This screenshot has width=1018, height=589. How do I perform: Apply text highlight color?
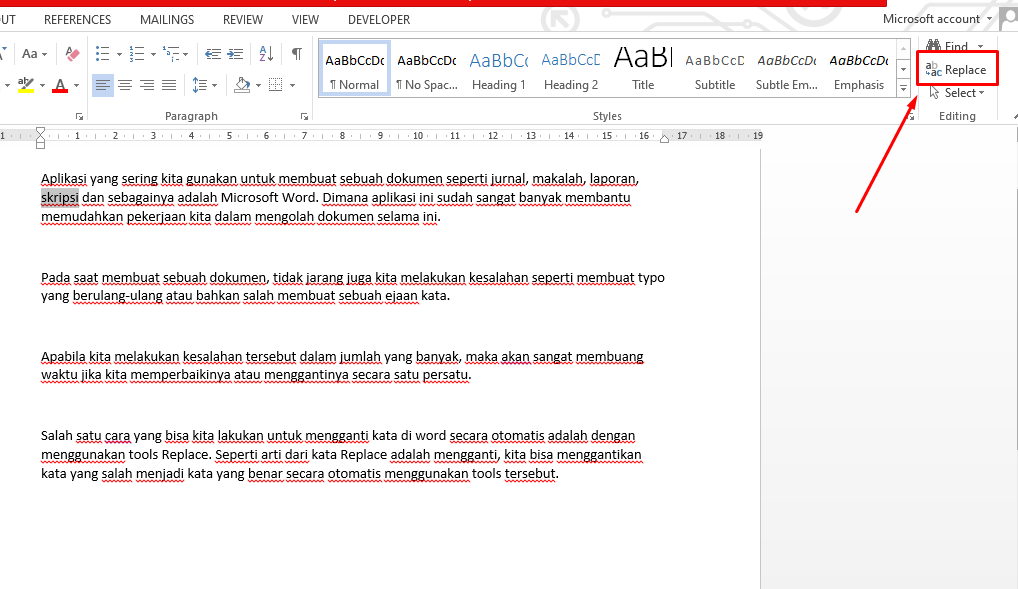tap(25, 84)
